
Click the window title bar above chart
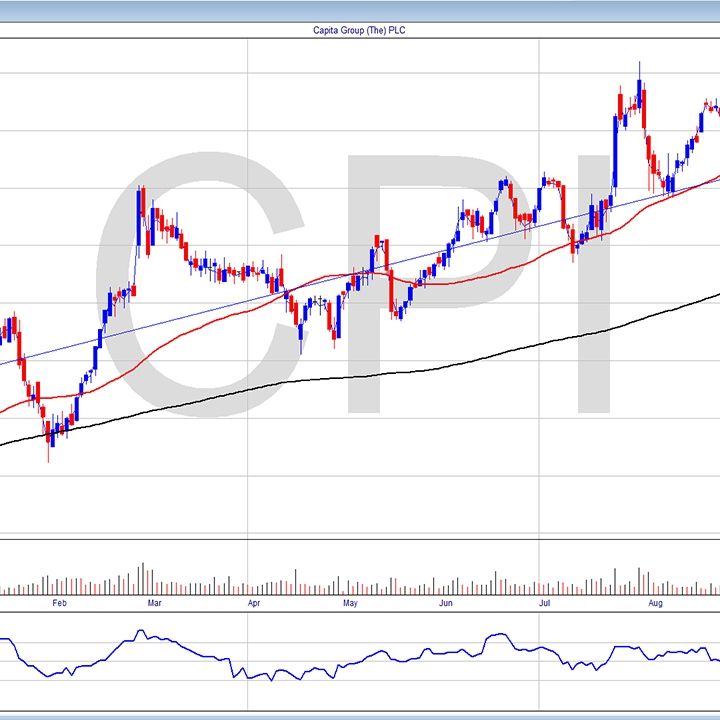(359, 10)
